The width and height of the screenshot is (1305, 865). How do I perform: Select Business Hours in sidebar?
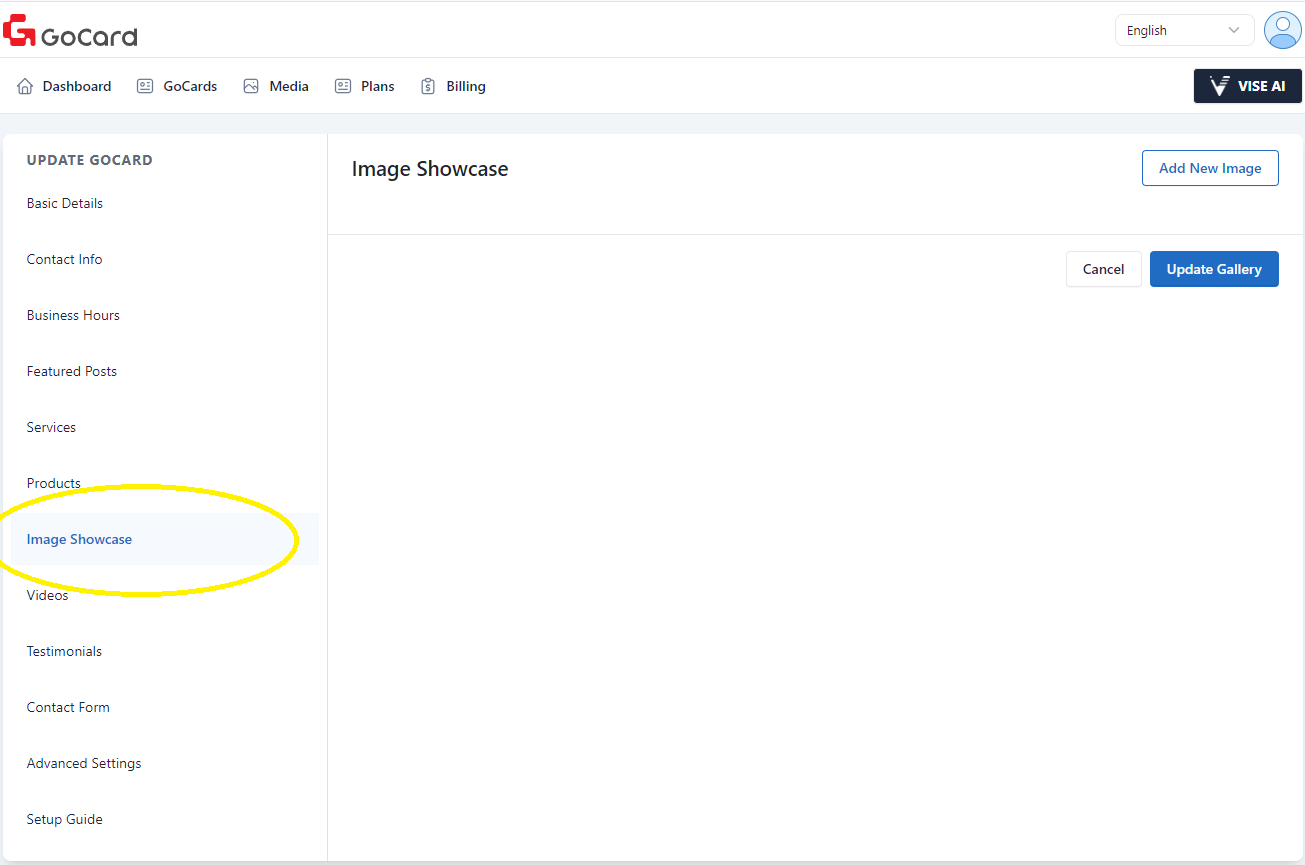point(73,315)
